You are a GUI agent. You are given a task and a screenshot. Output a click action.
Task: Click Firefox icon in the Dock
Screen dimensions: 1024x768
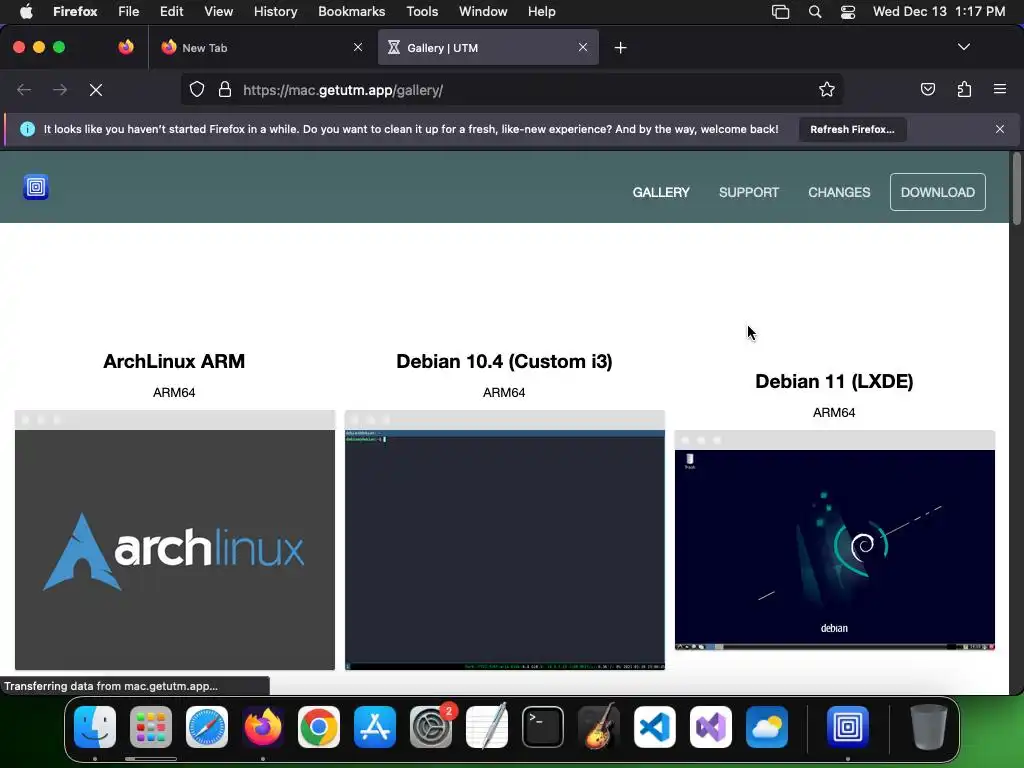click(263, 727)
